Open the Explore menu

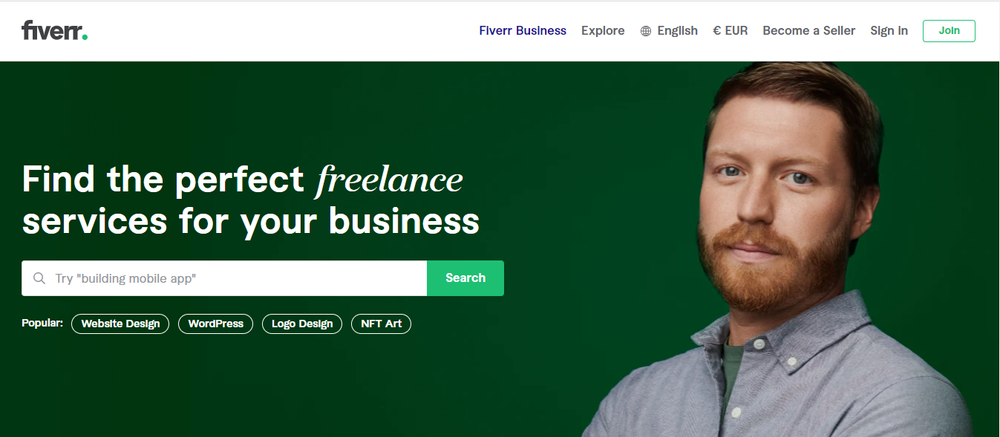click(x=603, y=31)
